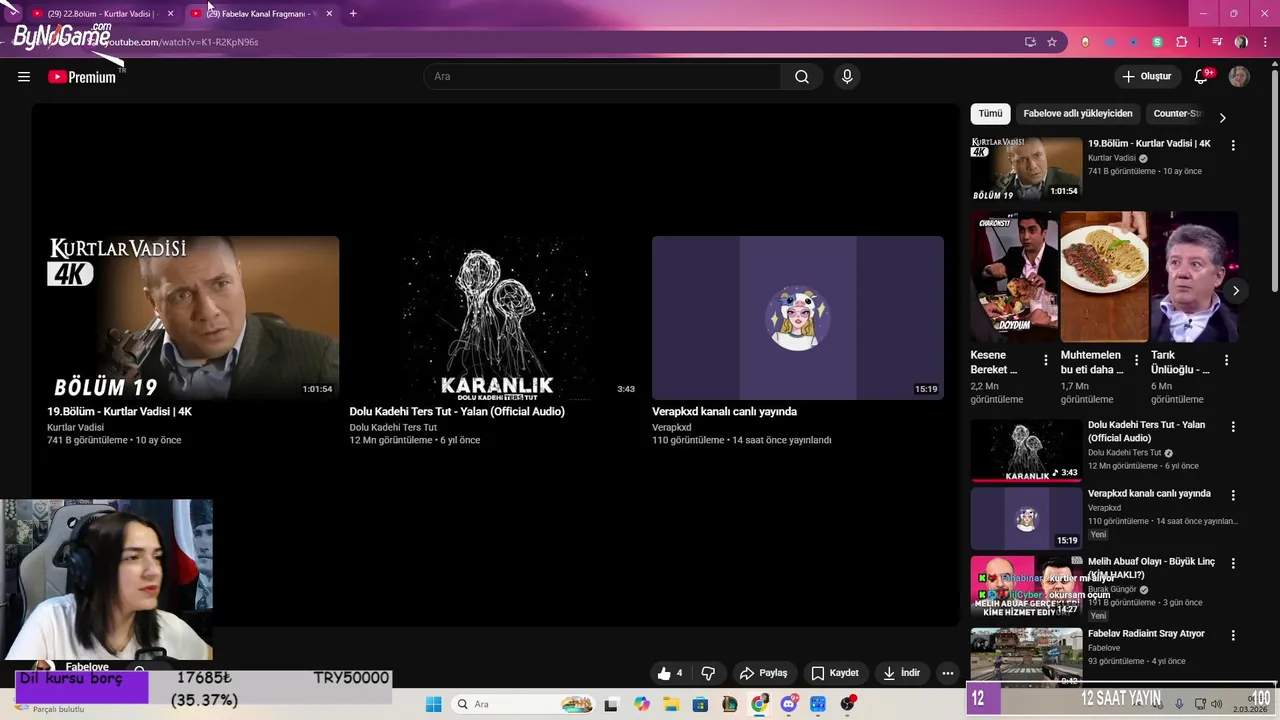Open Chrome extensions puzzle icon
The image size is (1280, 720).
pyautogui.click(x=1182, y=42)
